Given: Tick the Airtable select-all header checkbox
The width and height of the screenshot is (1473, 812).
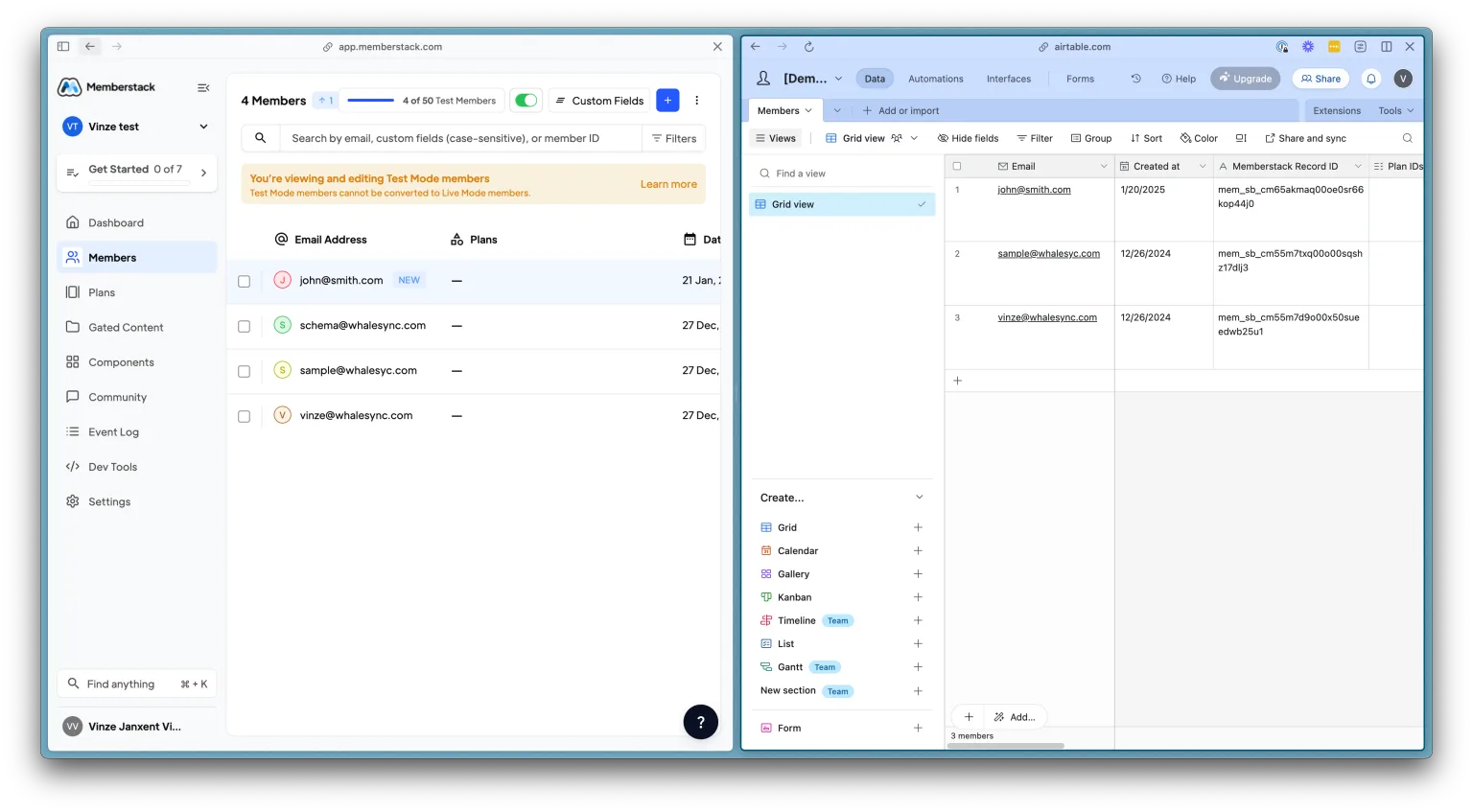Looking at the screenshot, I should [x=957, y=166].
